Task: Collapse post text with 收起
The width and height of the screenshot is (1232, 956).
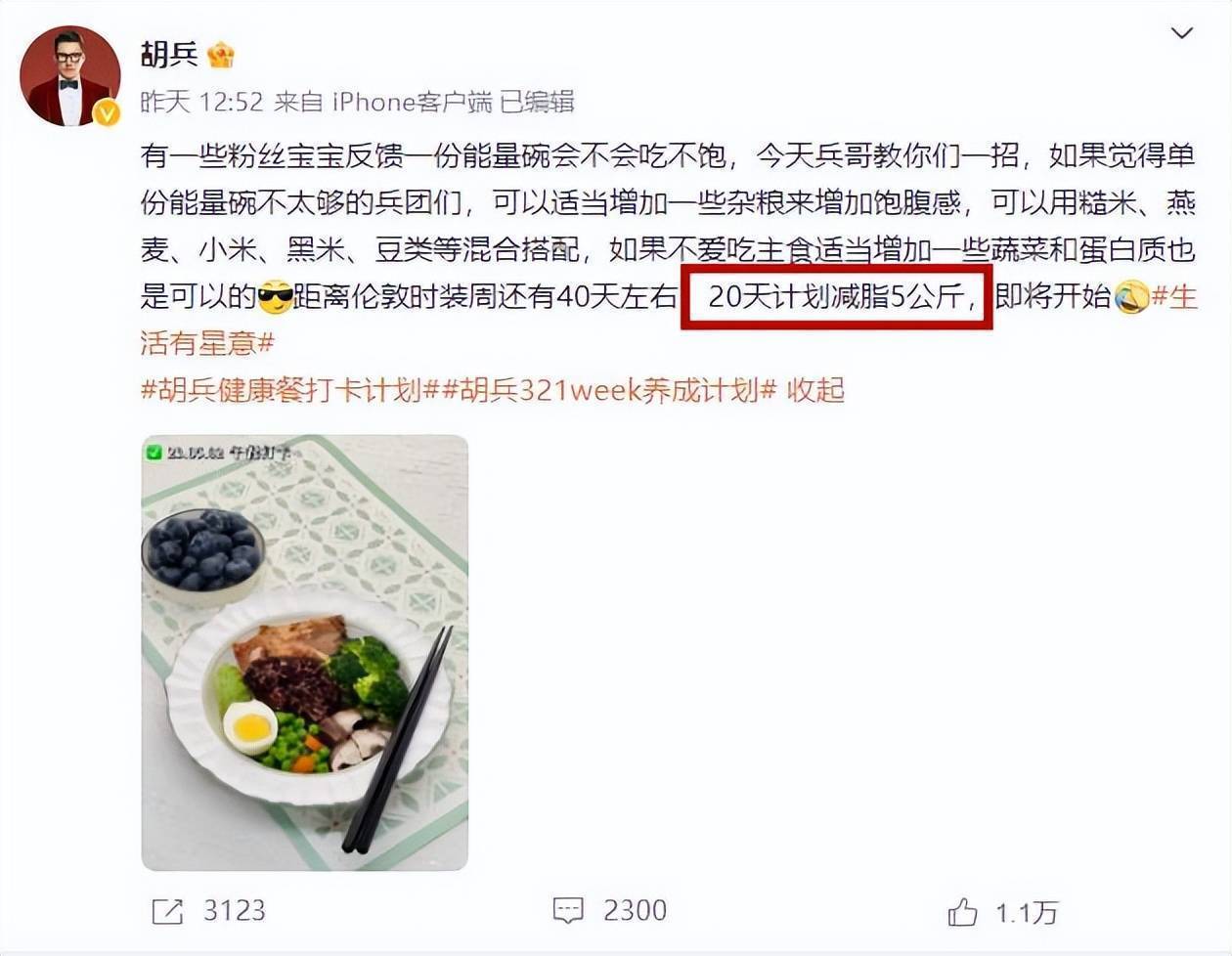Action: pyautogui.click(x=815, y=390)
